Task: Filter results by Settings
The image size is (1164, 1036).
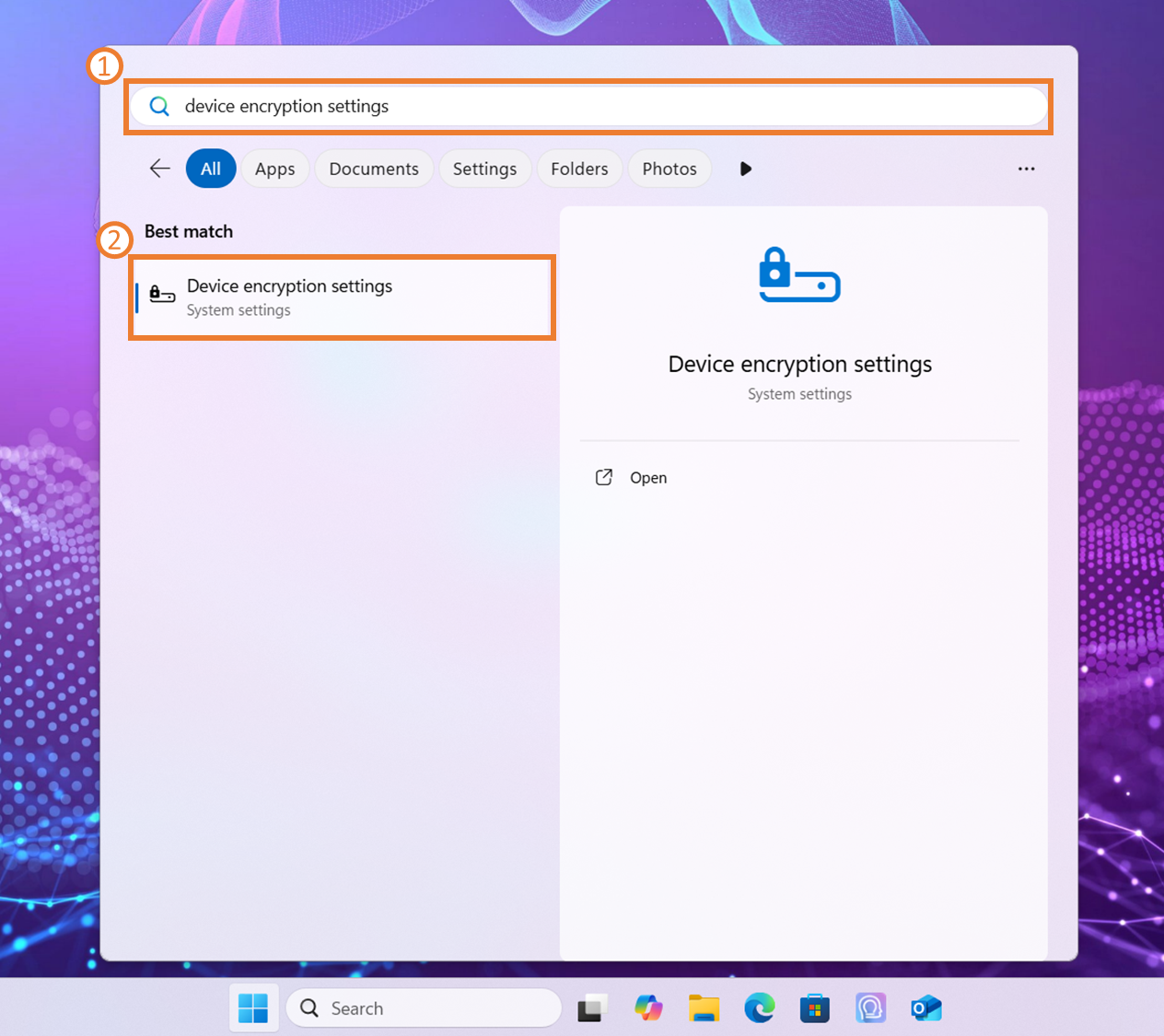Action: [x=484, y=169]
